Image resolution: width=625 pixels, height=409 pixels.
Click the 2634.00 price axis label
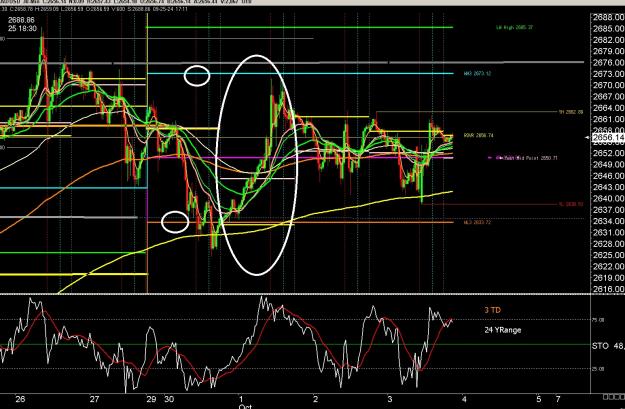609,221
